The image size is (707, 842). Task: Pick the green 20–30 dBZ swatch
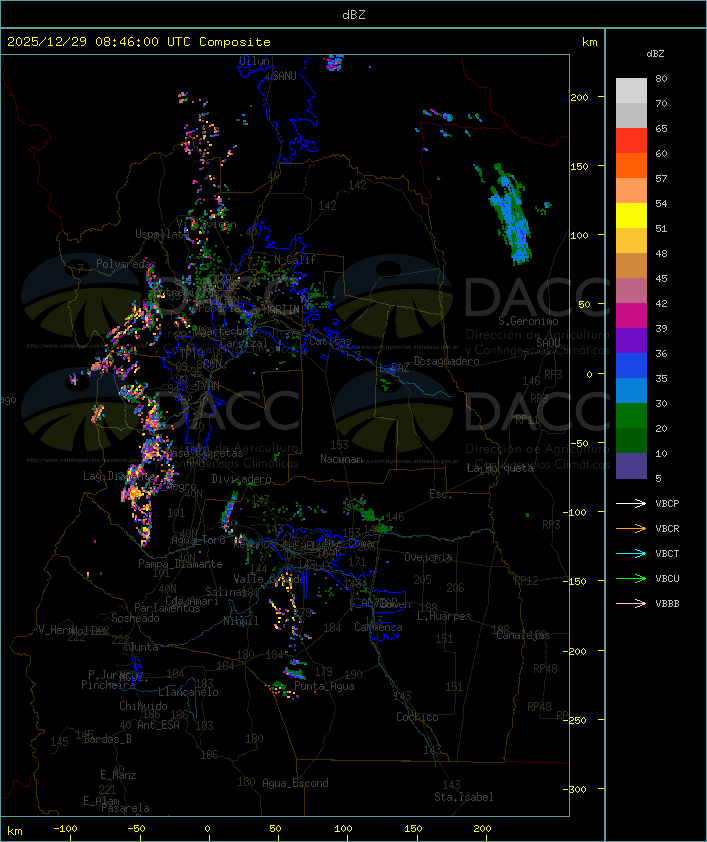[631, 415]
